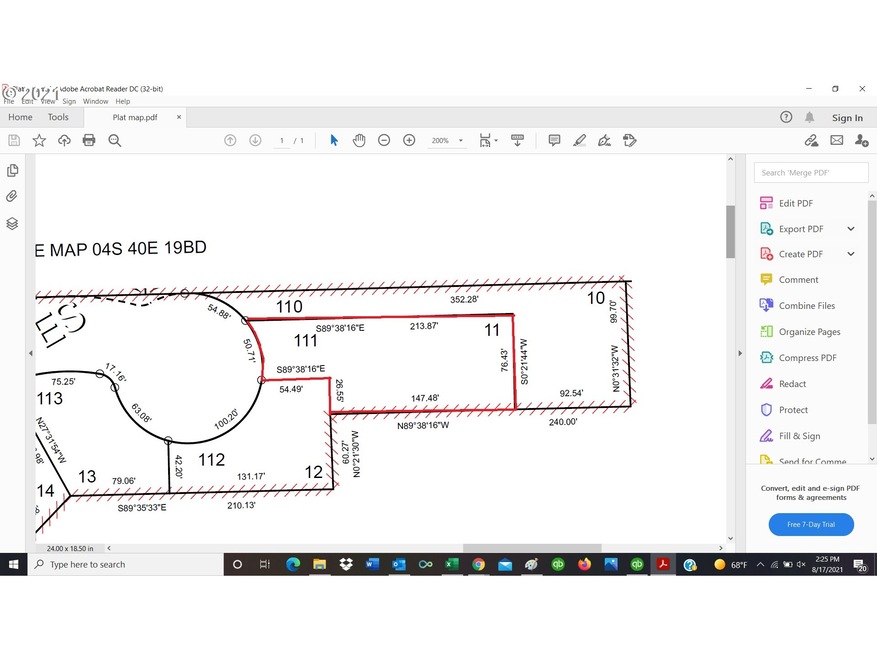This screenshot has height=658, width=877.
Task: Click the document horizontal scrollbar thumb
Action: click(x=532, y=548)
